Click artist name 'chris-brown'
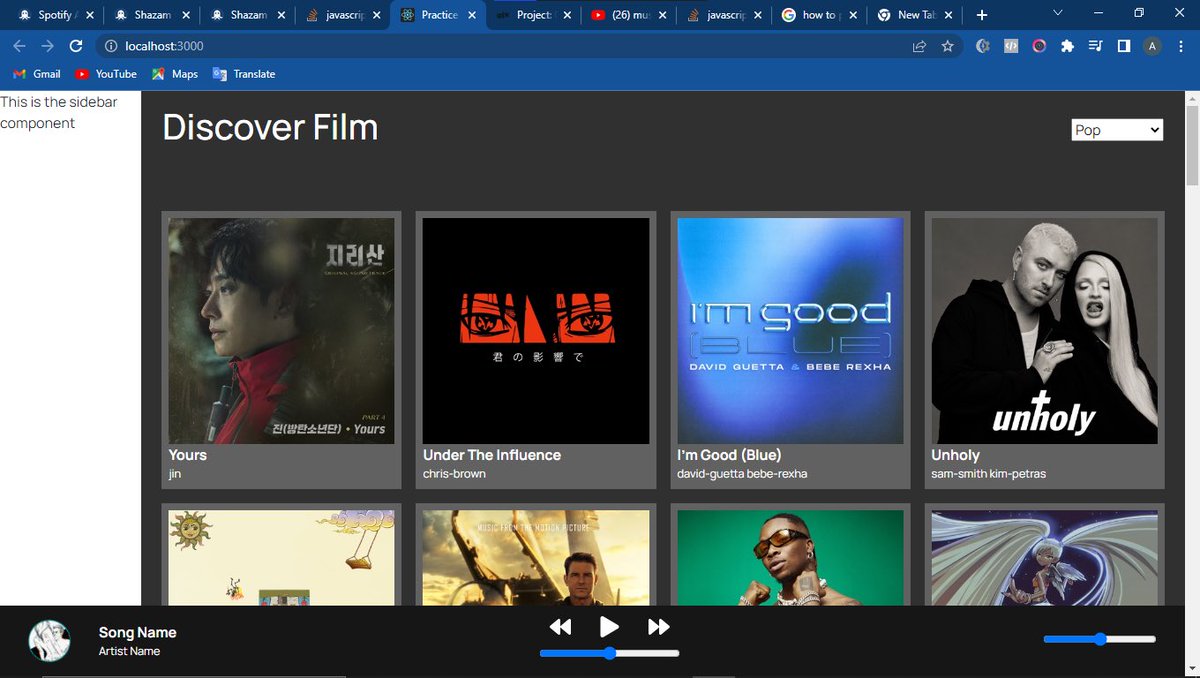 pos(454,474)
